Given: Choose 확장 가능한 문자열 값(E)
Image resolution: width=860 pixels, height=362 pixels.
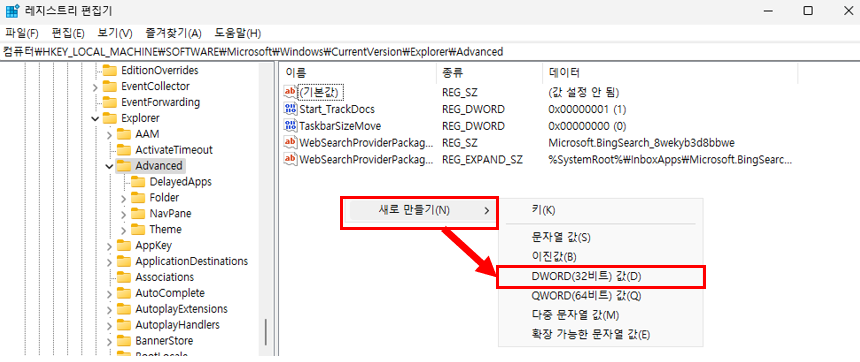Looking at the screenshot, I should (600, 335).
